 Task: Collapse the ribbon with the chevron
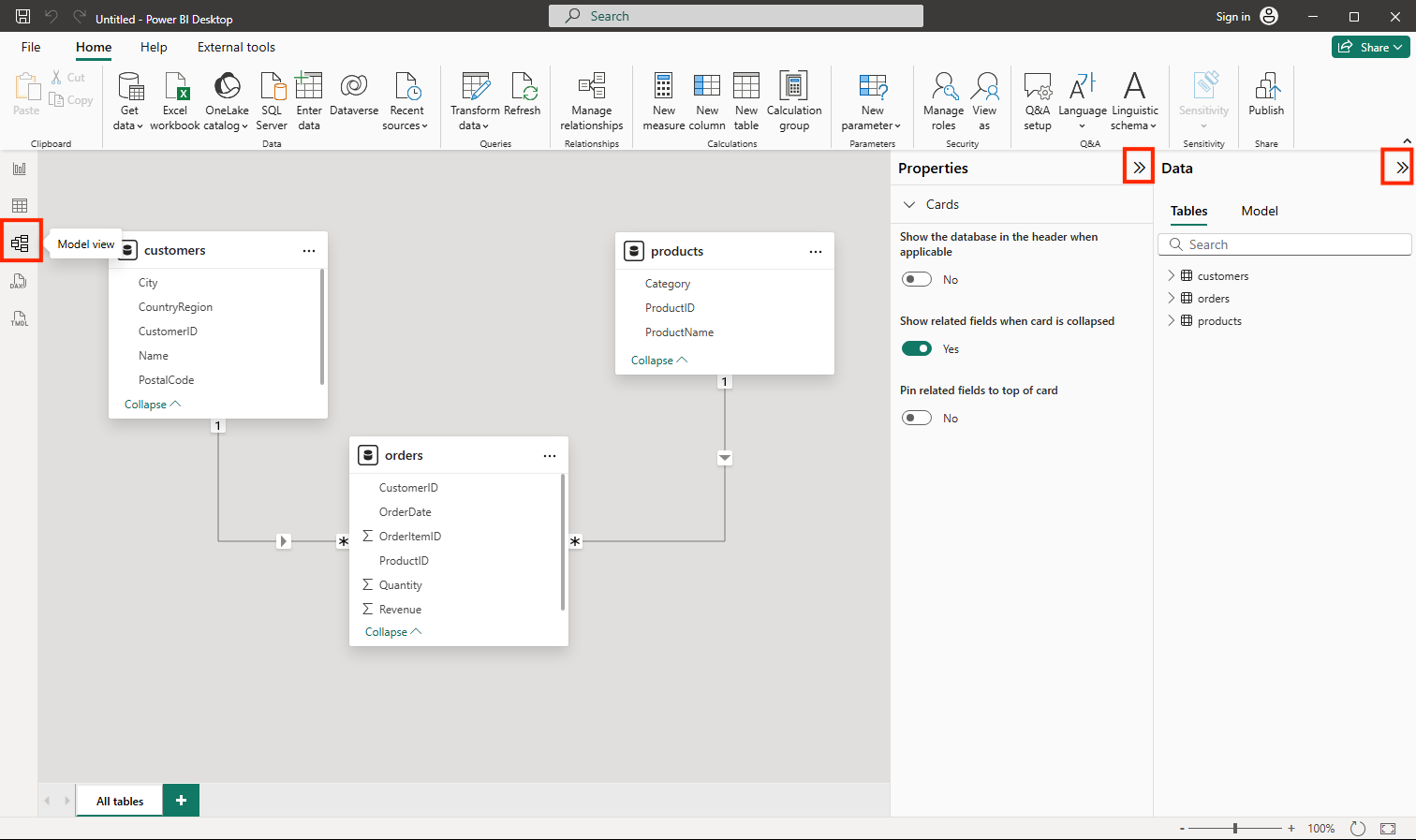tap(1407, 141)
